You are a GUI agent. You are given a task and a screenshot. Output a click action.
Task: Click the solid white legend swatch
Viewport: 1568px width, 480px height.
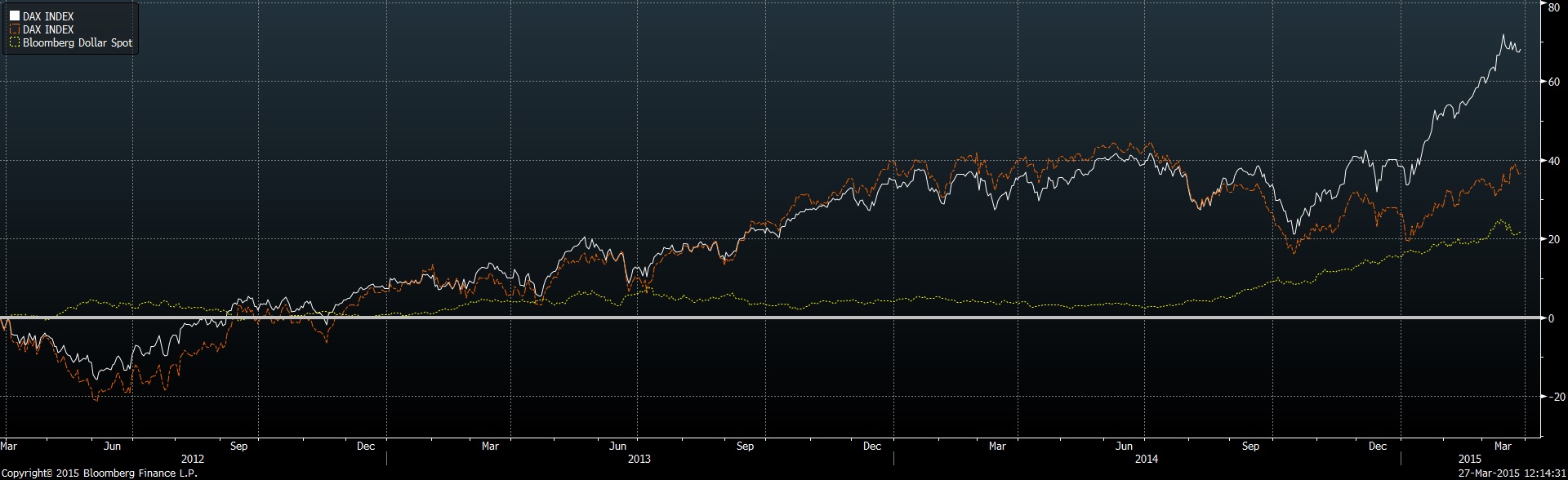14,16
